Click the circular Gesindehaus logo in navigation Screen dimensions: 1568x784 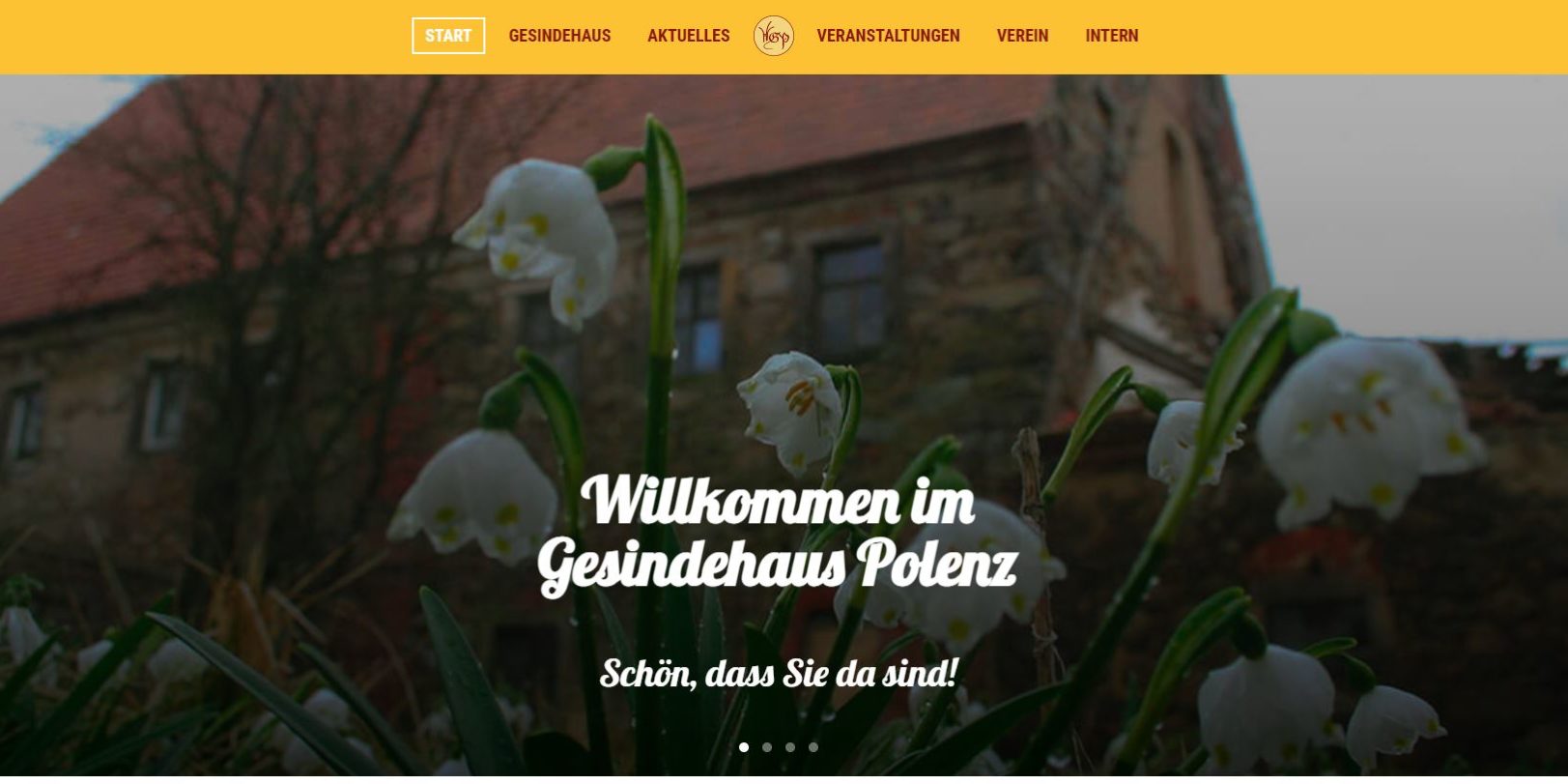(x=773, y=36)
